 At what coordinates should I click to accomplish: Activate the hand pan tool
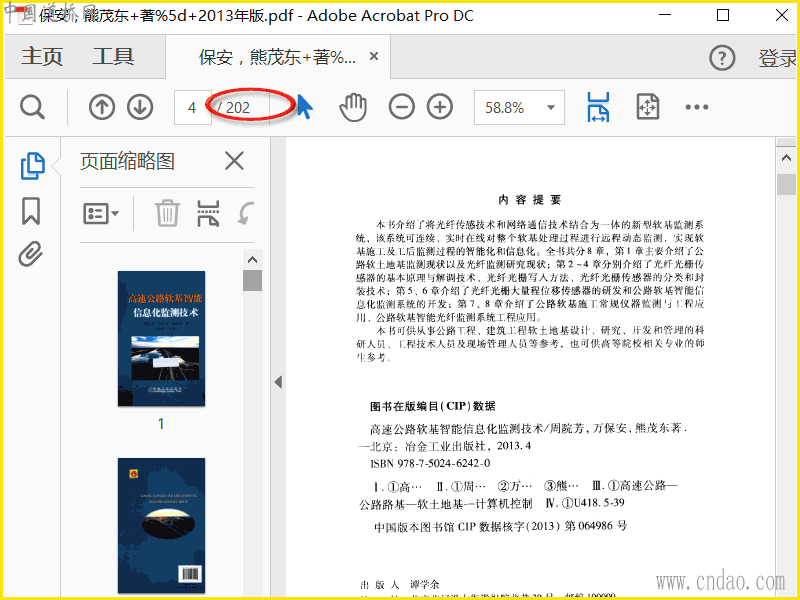pos(353,107)
